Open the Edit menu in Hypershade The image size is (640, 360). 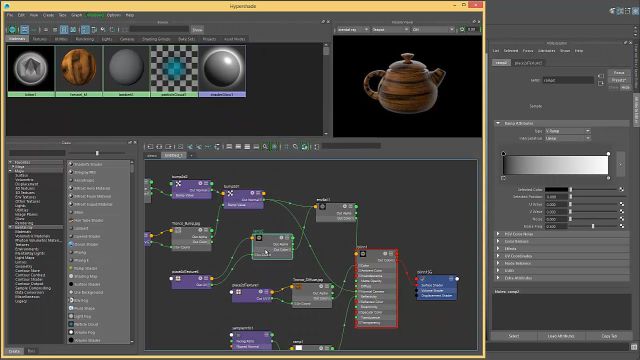point(21,15)
